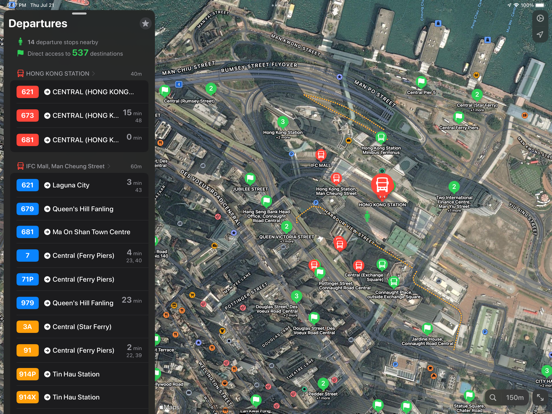Open route 681 Ma On Shan Town Centre
The height and width of the screenshot is (414, 552).
tap(79, 232)
